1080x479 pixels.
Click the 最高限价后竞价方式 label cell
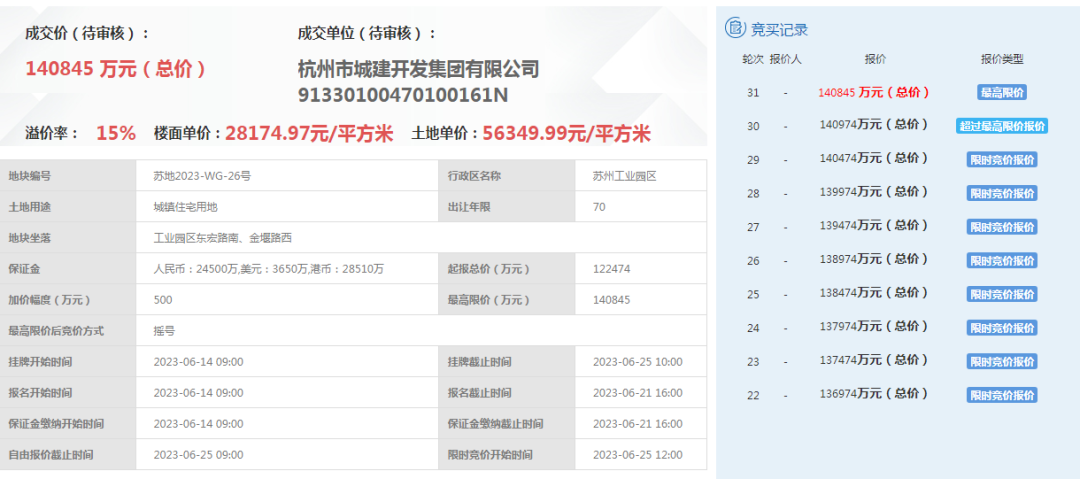pyautogui.click(x=68, y=331)
